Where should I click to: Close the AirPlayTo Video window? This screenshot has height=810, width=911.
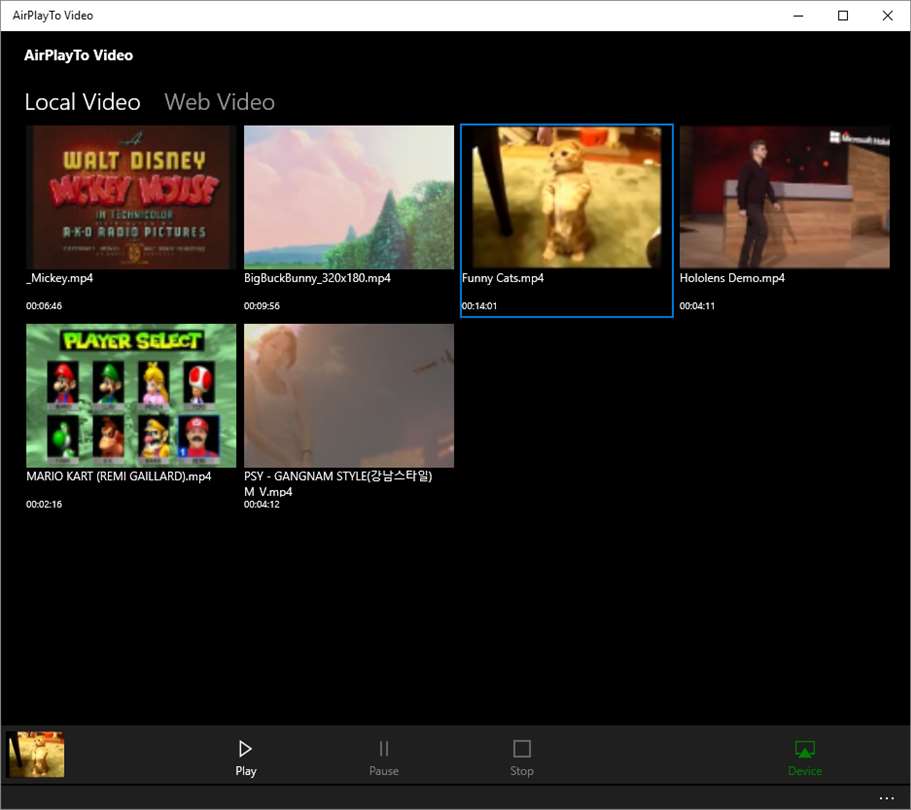tap(888, 16)
